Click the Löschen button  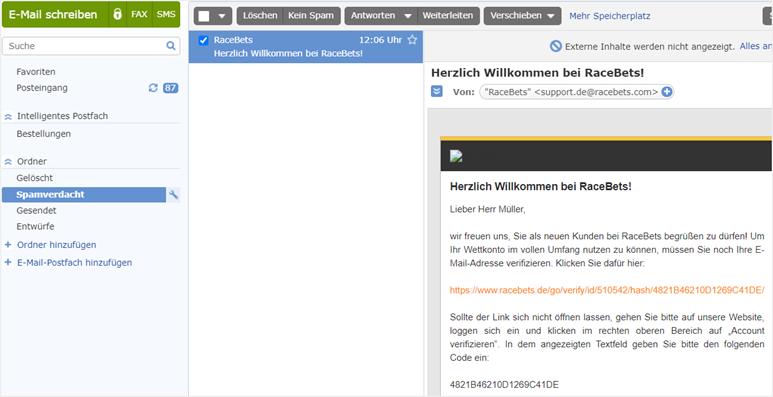tap(260, 16)
